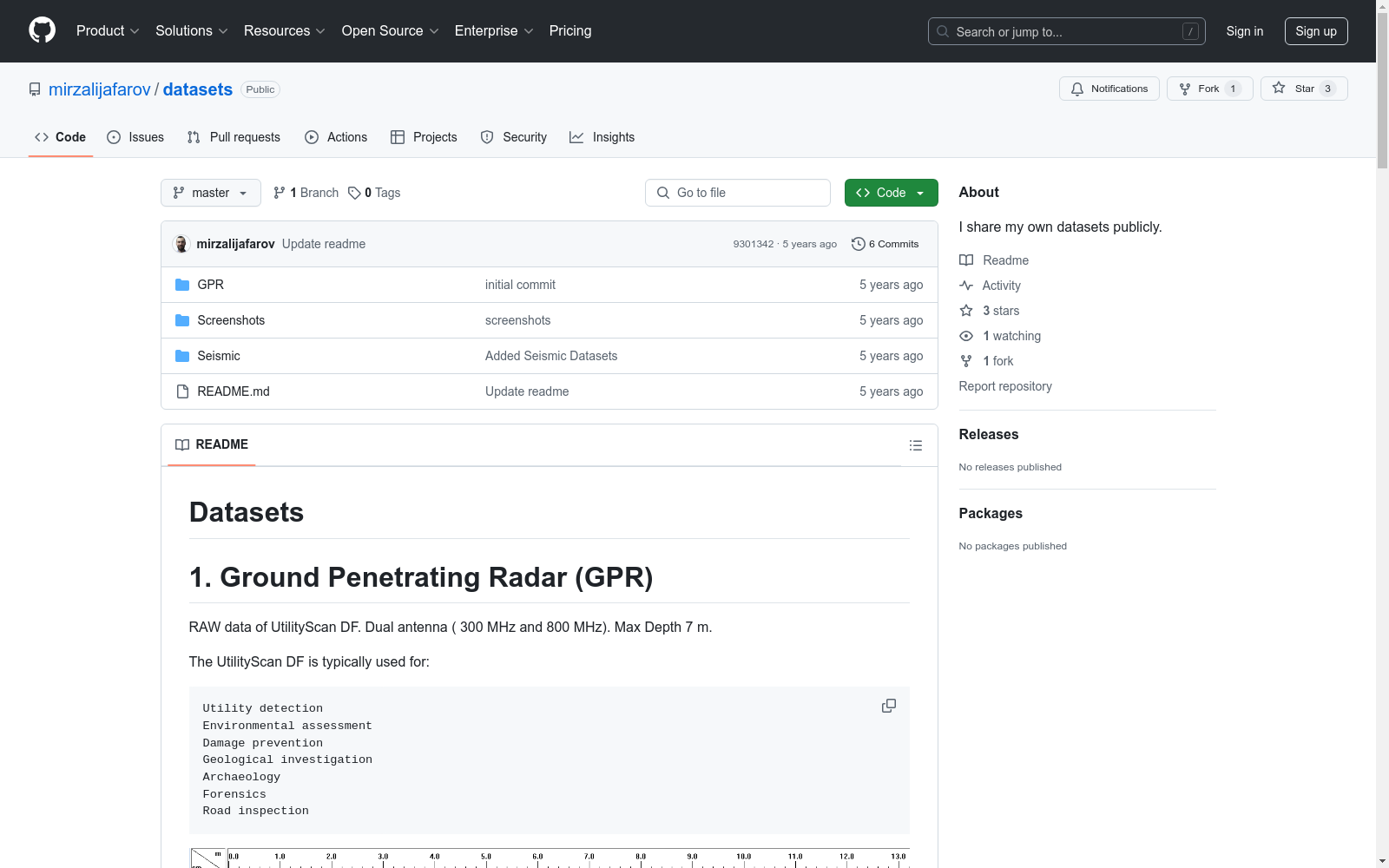Screen dimensions: 1389x868
Task: Click the Seismic folder icon
Action: [x=182, y=356]
